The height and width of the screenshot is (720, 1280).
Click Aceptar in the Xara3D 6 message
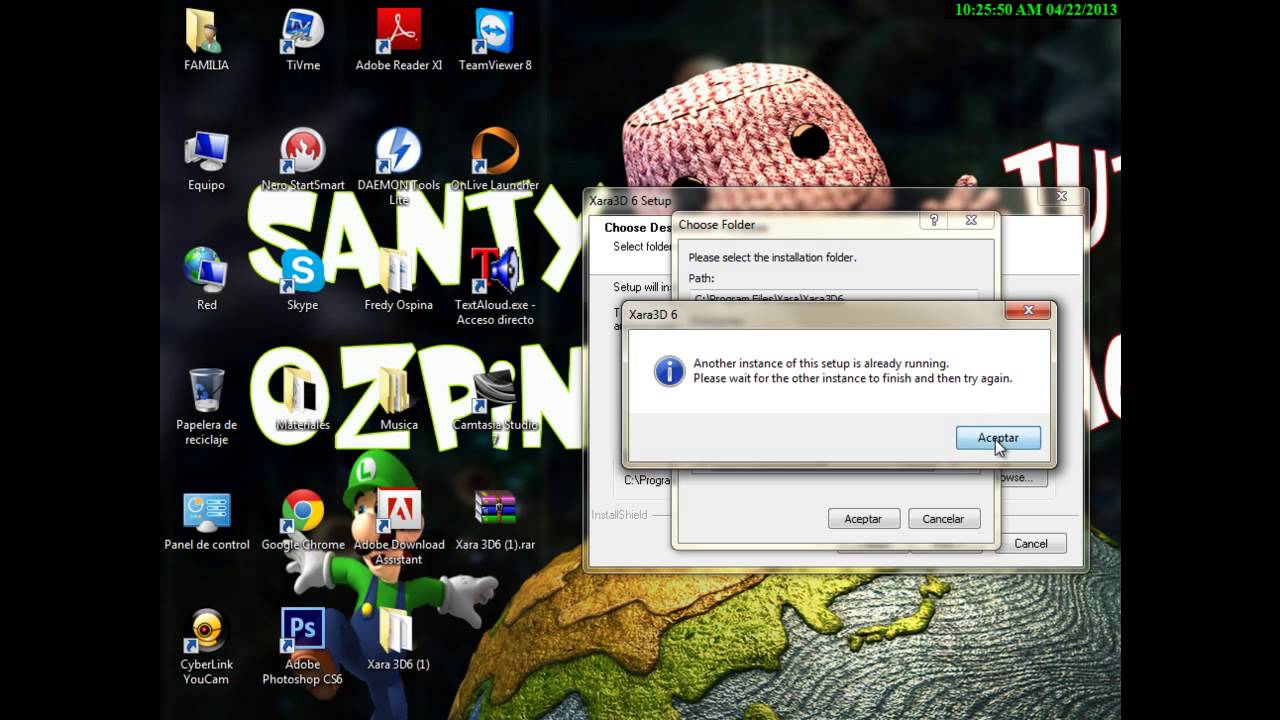(x=998, y=438)
